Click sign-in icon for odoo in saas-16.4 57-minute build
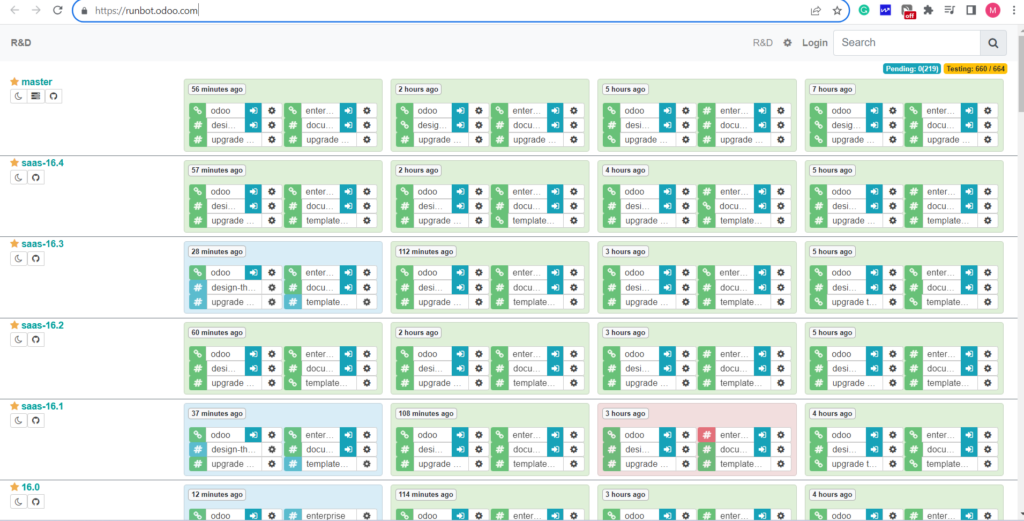 pos(254,192)
